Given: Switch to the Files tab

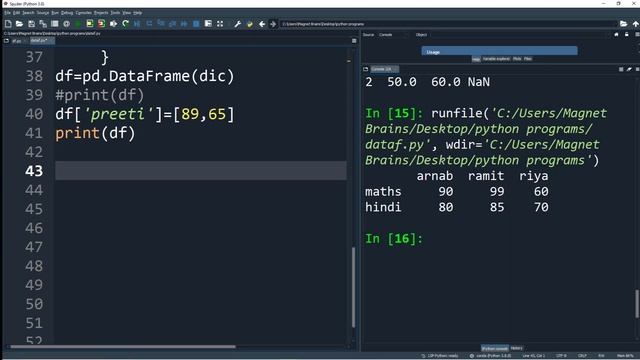Looking at the screenshot, I should coord(528,59).
